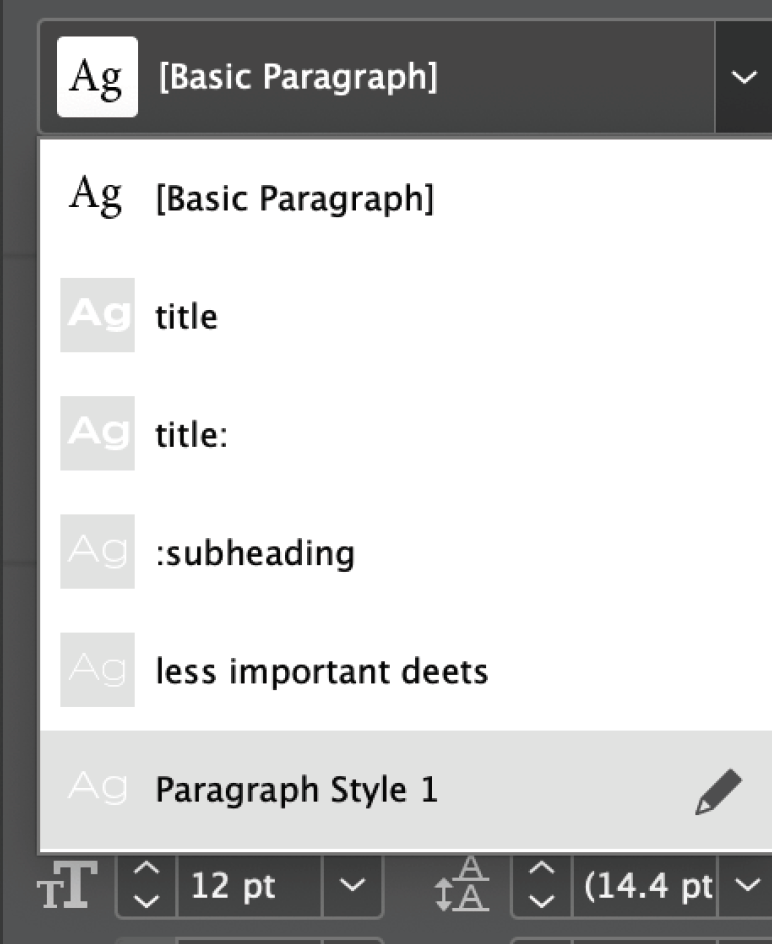Click the Ag preview beside ':subheading'

click(x=97, y=551)
